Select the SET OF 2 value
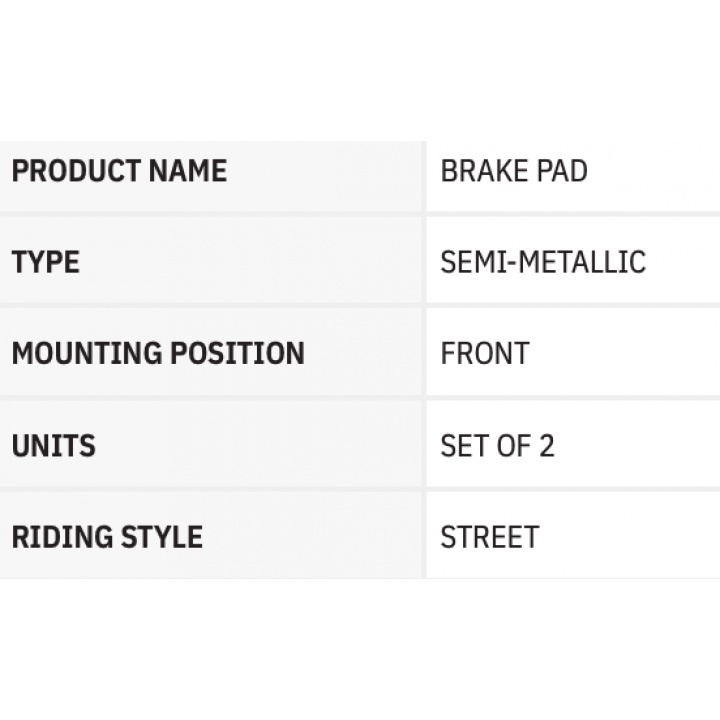 click(x=497, y=445)
